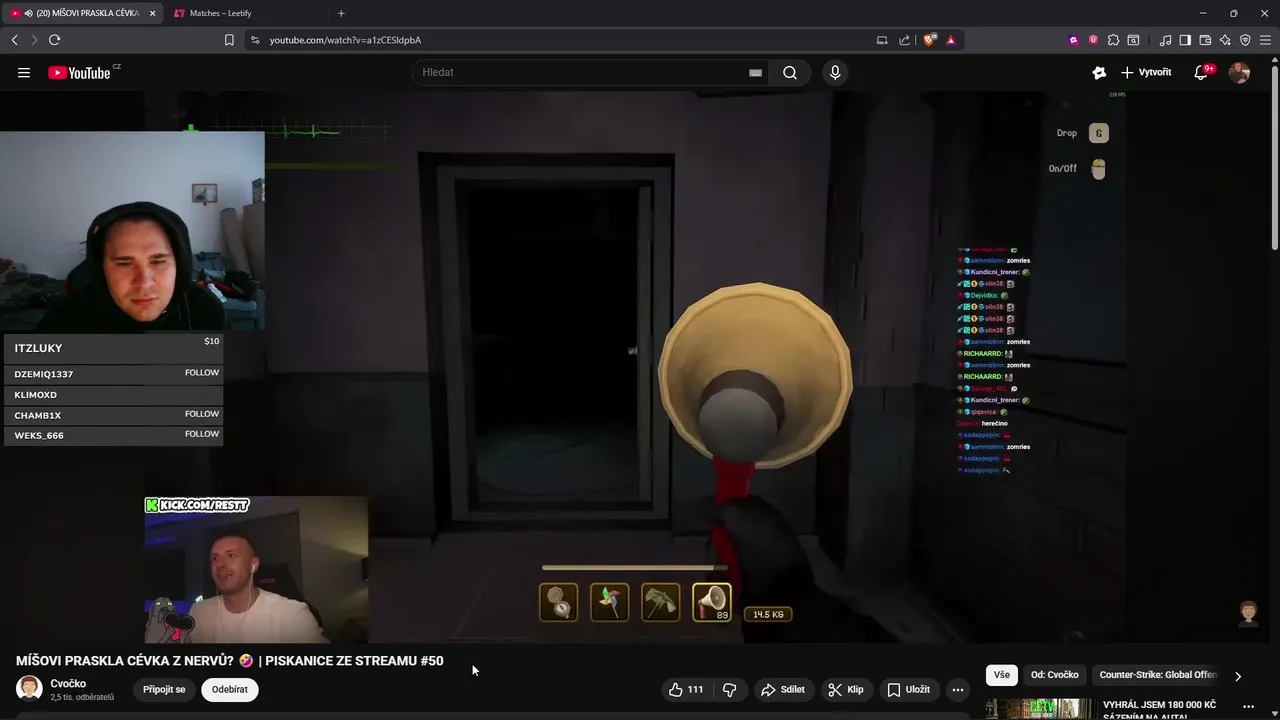Open the Brave Wallet icon
Viewport: 1280px width, 720px height.
[1205, 40]
